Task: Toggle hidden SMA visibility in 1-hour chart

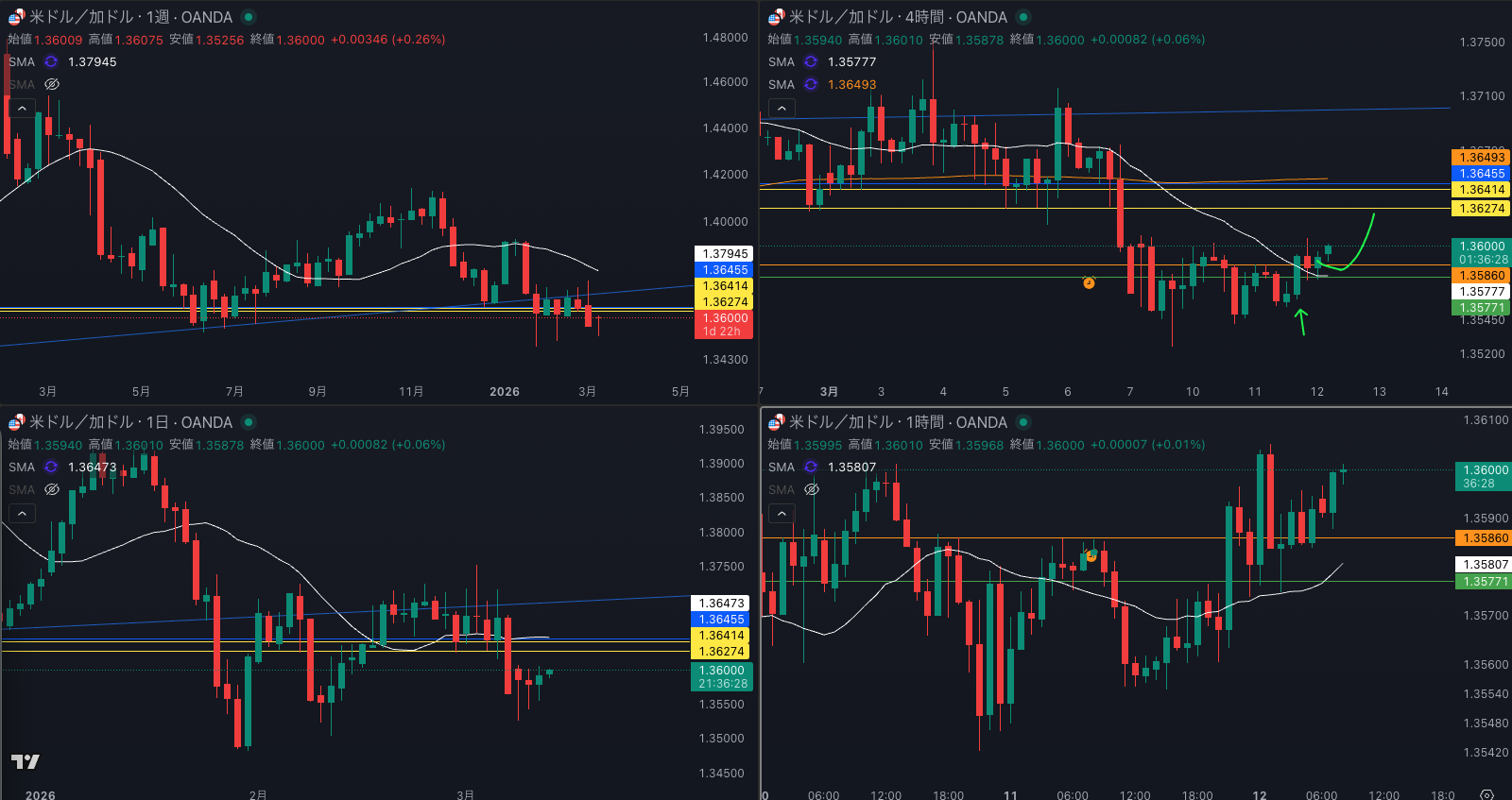Action: (811, 489)
